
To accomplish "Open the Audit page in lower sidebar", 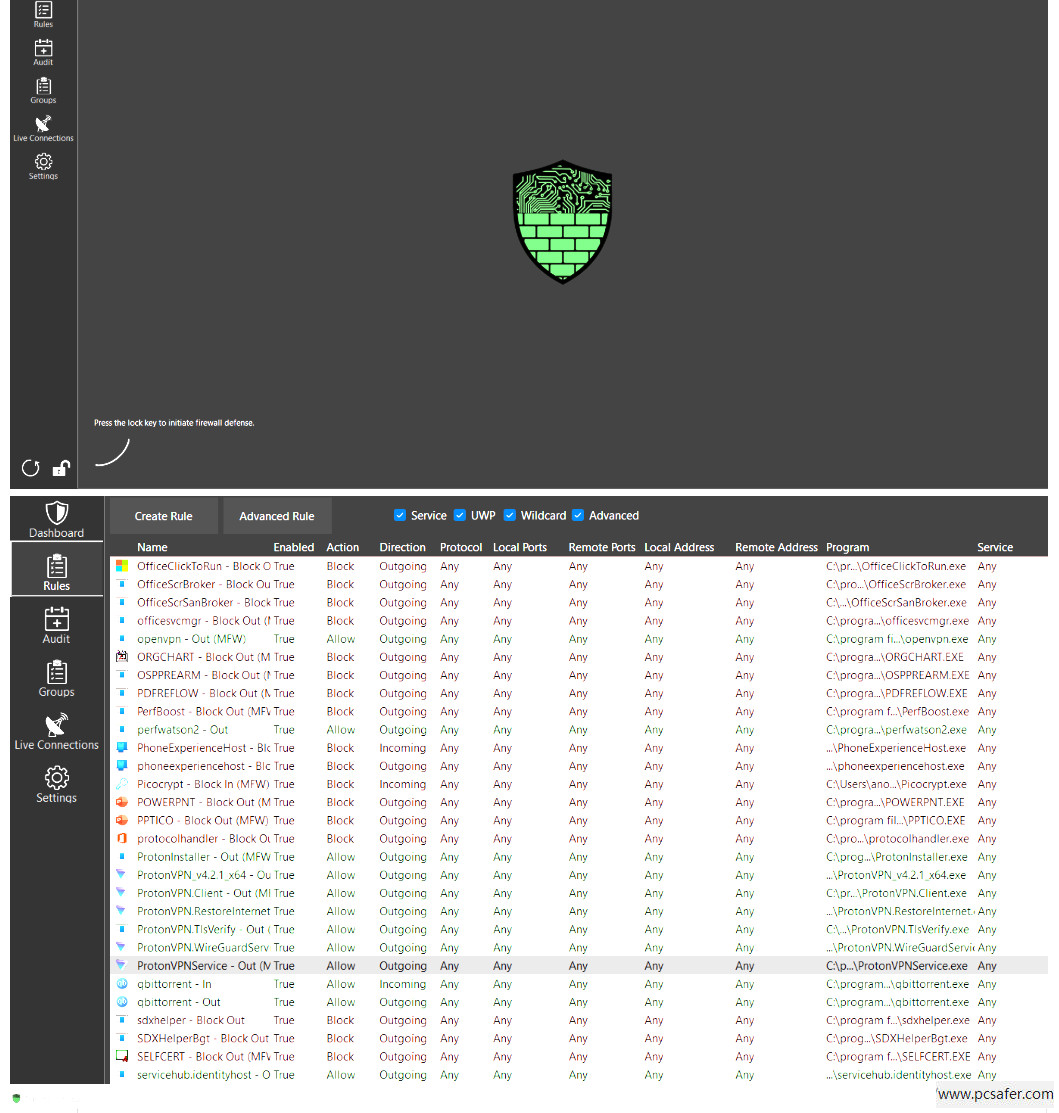I will pos(57,626).
